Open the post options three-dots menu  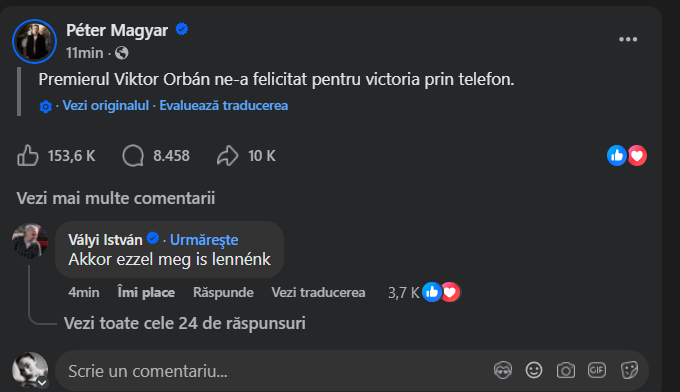(x=628, y=39)
